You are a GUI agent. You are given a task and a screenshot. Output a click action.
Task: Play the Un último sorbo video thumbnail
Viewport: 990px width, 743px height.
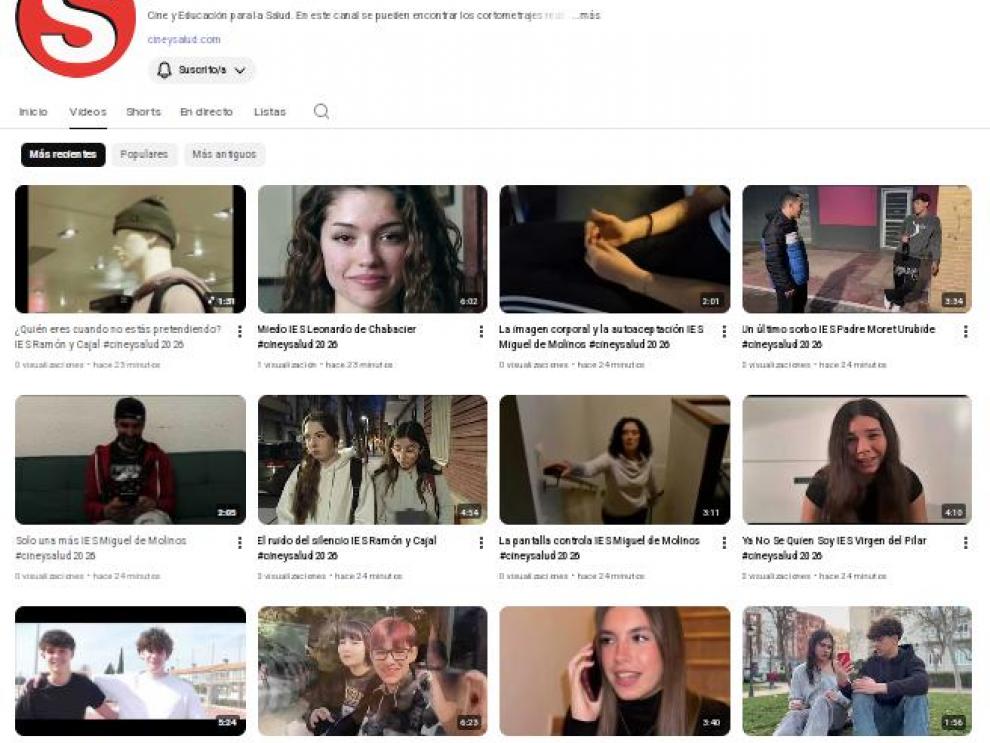click(x=856, y=249)
